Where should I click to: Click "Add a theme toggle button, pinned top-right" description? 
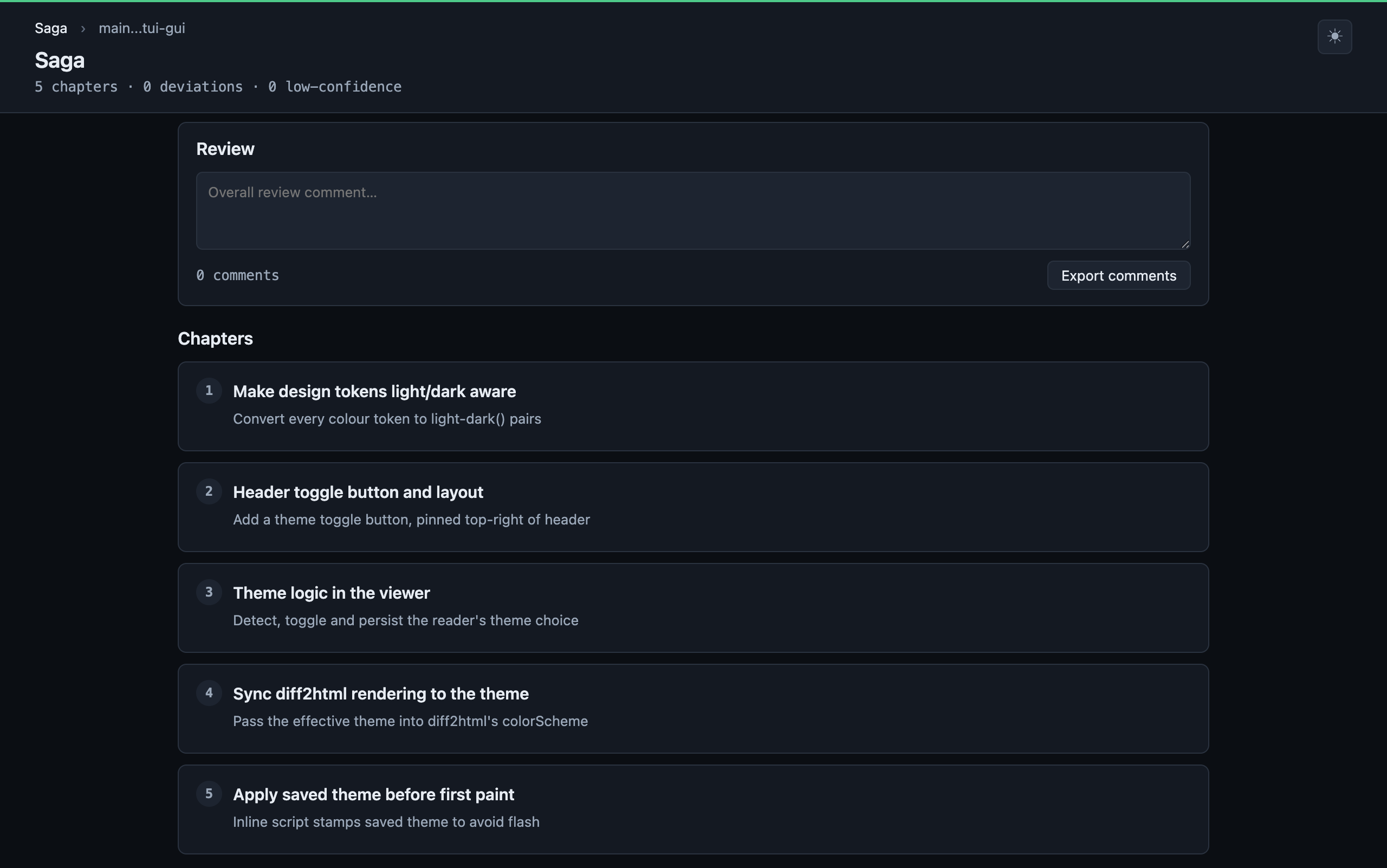coord(412,520)
